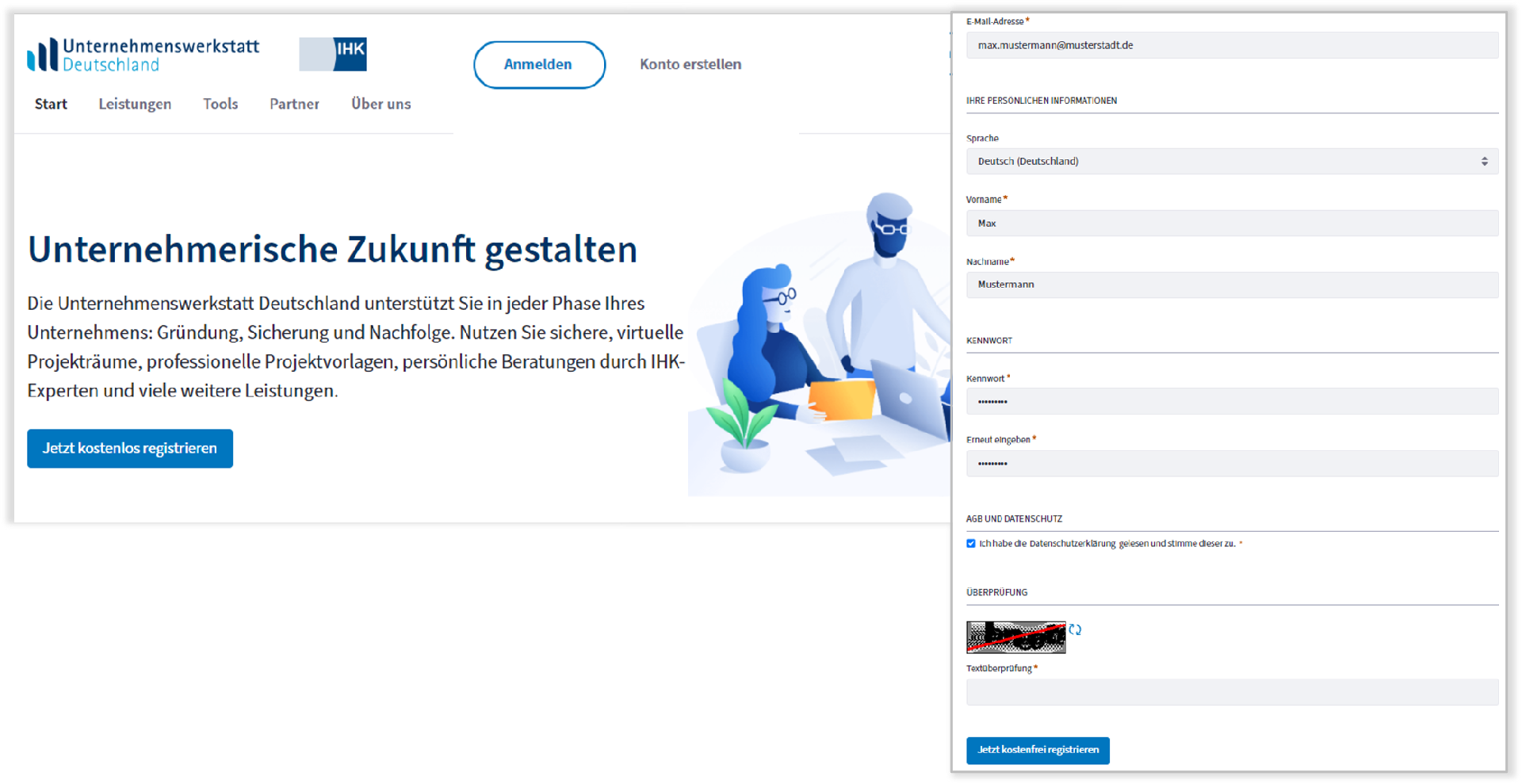Submit with Jetzt kostenfrei registrieren button
1522x784 pixels.
tap(1038, 750)
